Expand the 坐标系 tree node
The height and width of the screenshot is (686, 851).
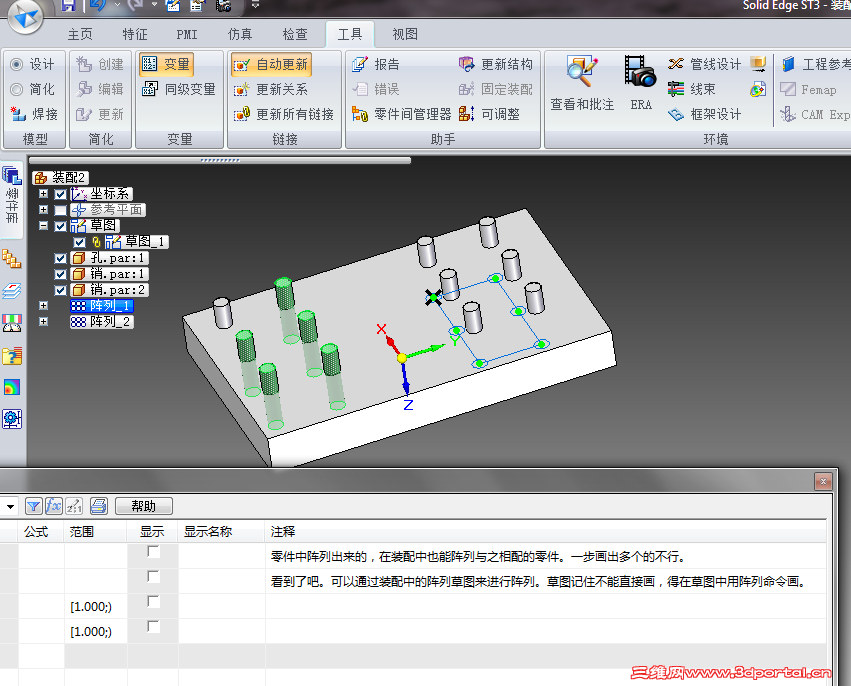click(x=43, y=194)
